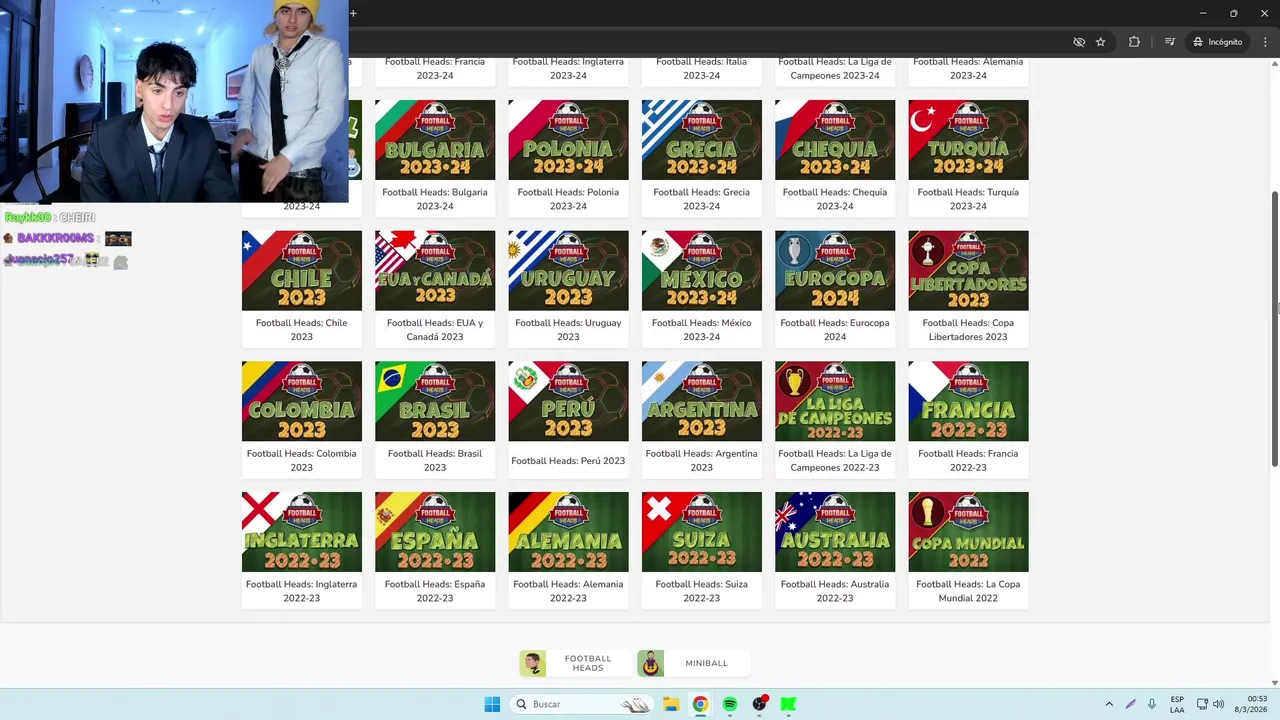Open File Explorer from the taskbar
The image size is (1280, 720).
coord(671,704)
